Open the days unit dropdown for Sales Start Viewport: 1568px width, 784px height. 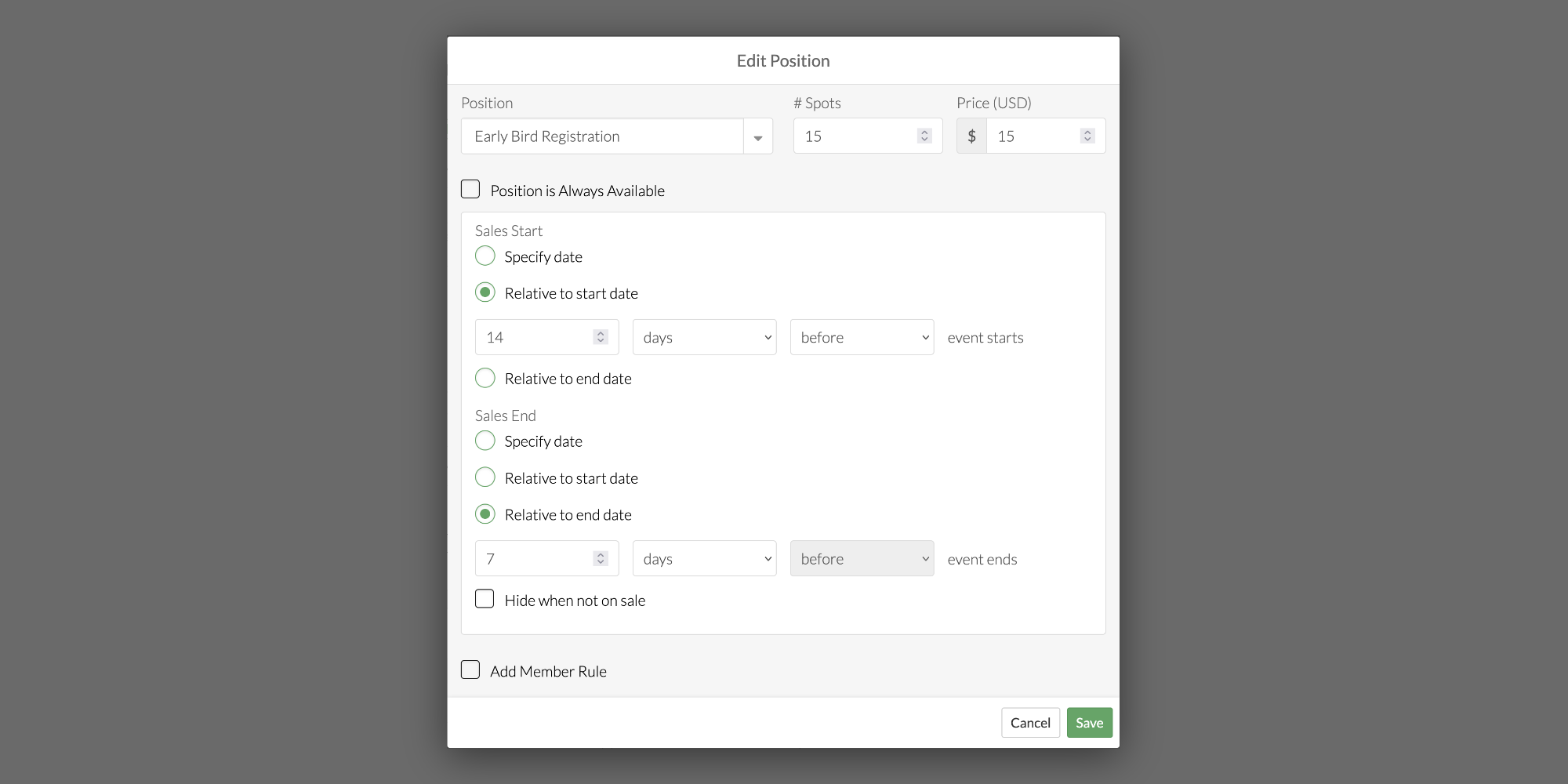coord(704,337)
